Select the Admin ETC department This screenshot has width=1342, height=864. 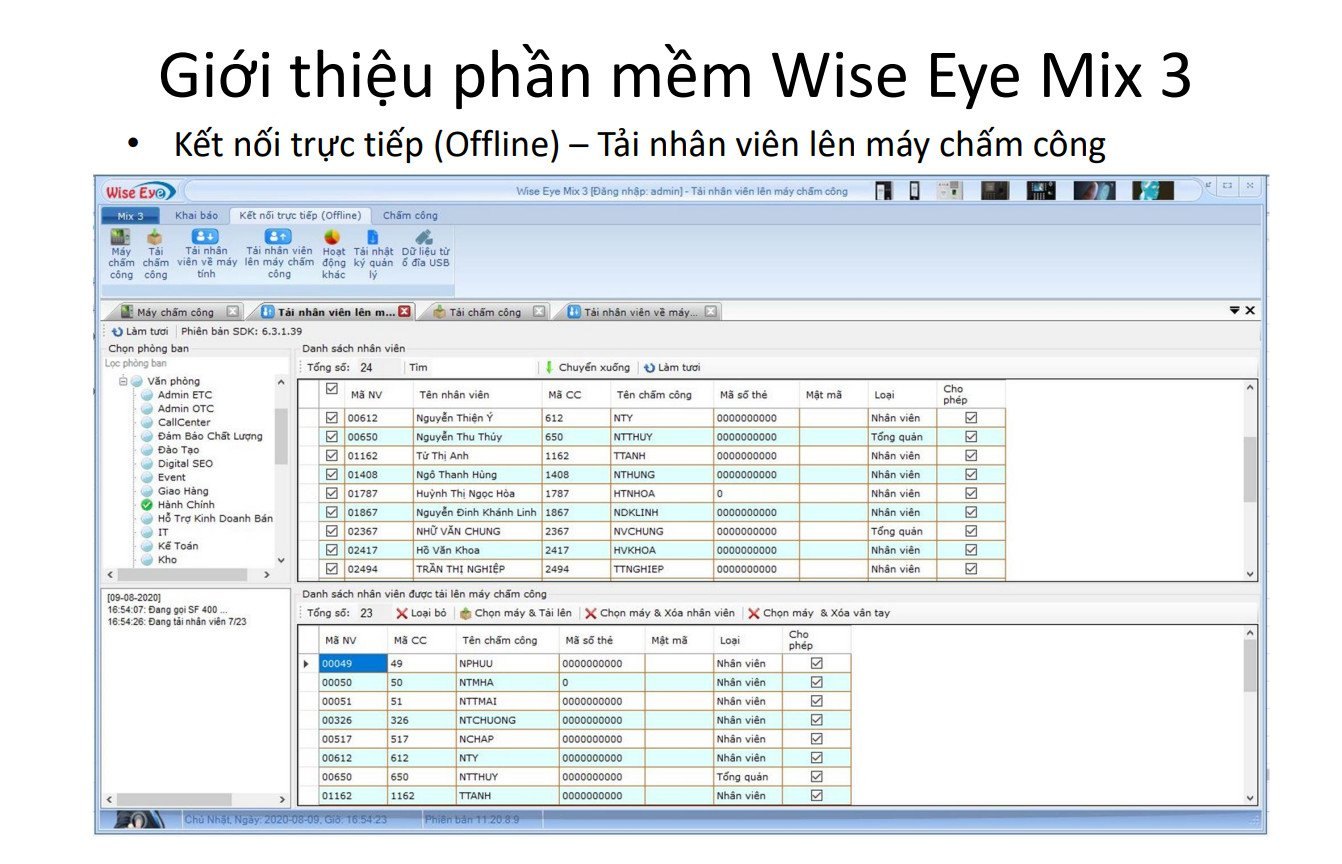point(185,395)
